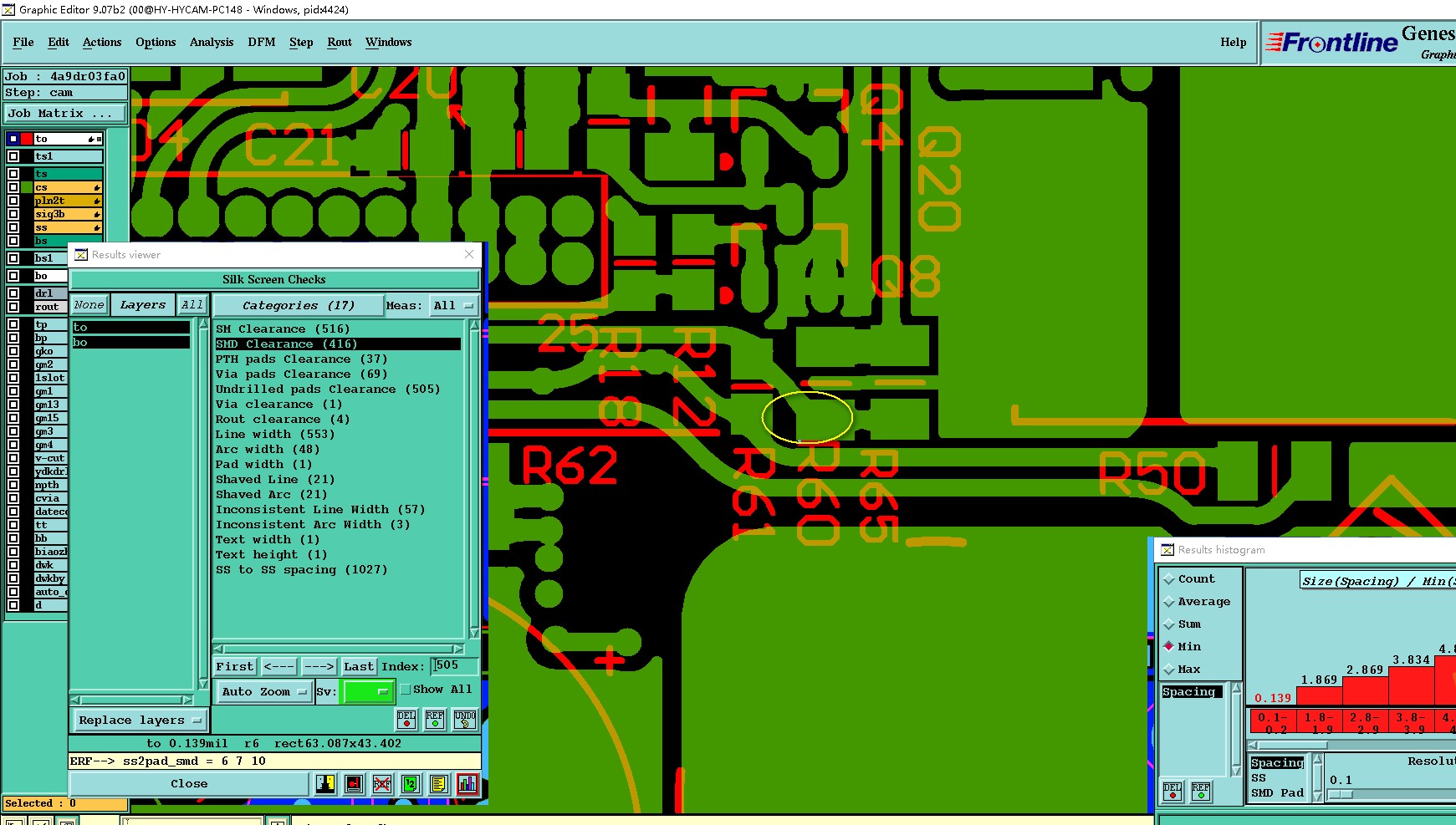Select the Average radio option

1169,602
